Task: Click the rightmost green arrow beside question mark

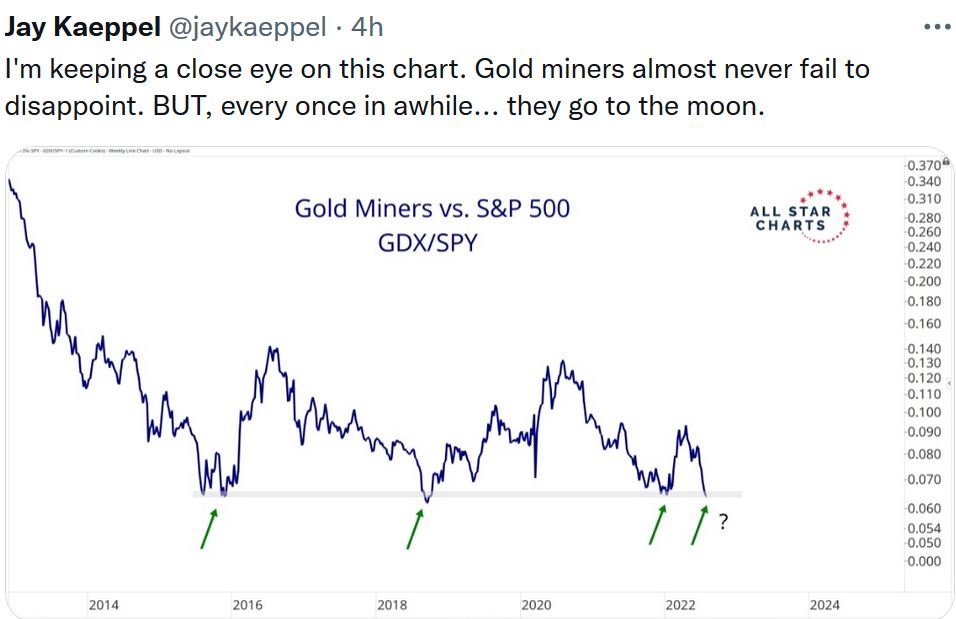Action: [x=700, y=525]
